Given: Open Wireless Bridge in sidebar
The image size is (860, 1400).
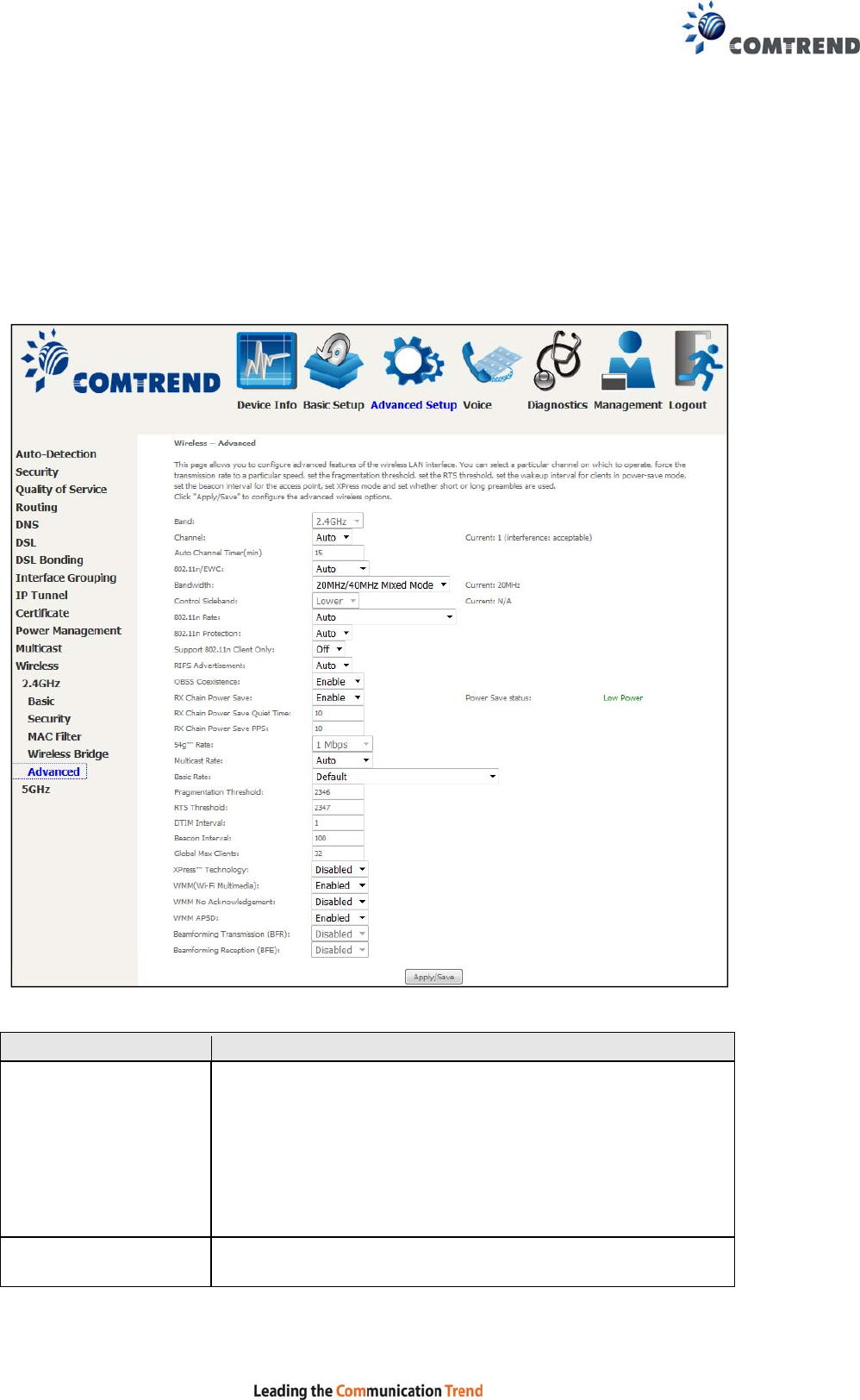Looking at the screenshot, I should coord(68,754).
